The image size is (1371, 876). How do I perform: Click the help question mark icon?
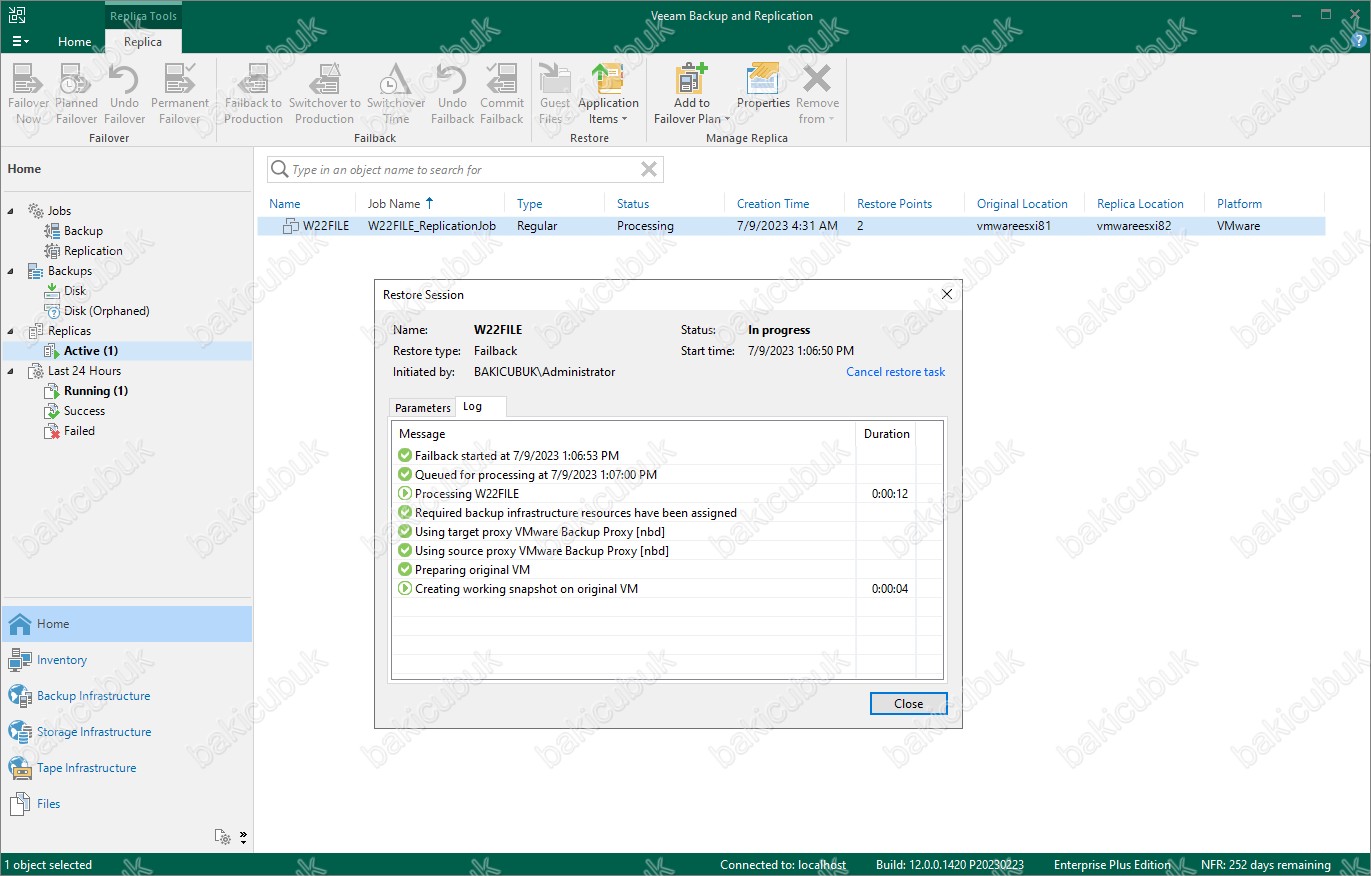(x=1357, y=40)
